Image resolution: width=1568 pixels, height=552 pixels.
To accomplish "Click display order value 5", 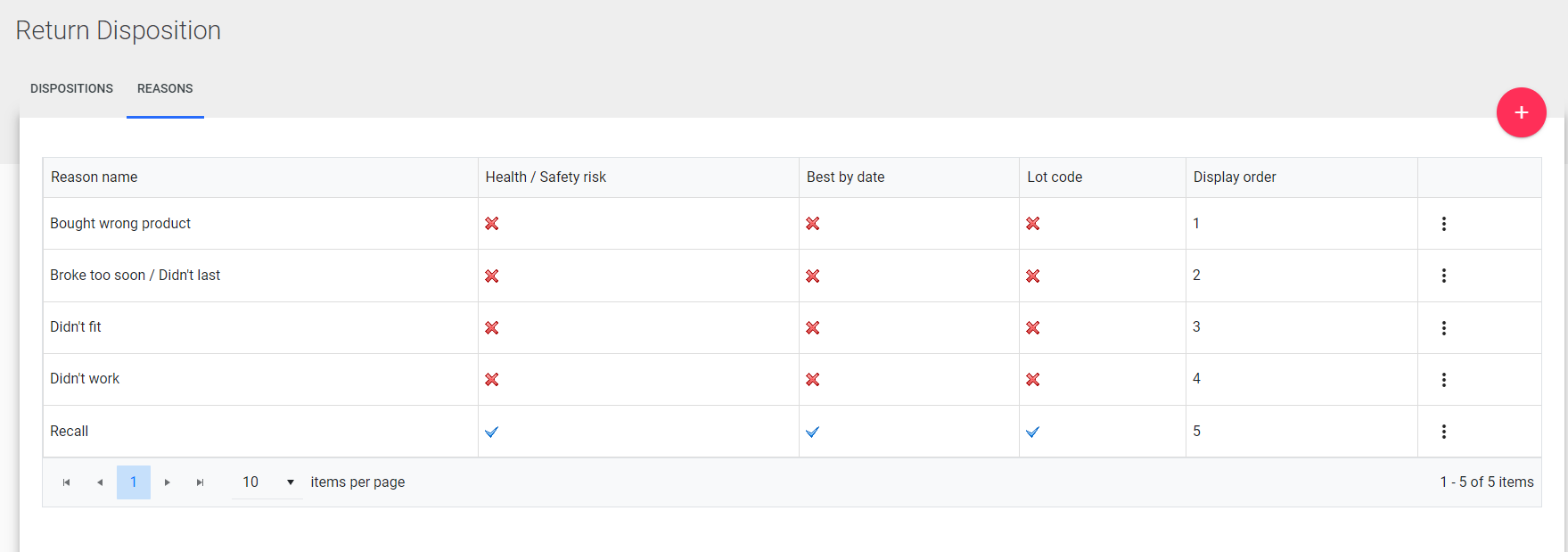I will click(1196, 432).
